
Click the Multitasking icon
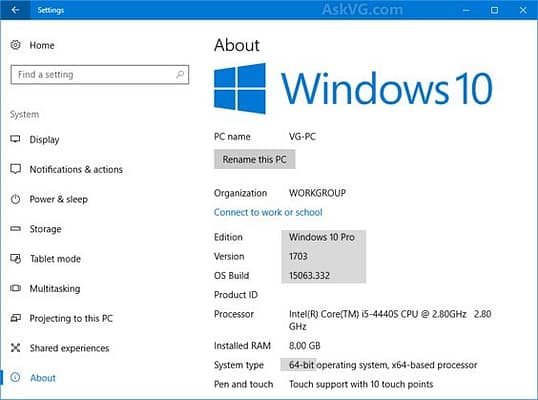coord(15,288)
